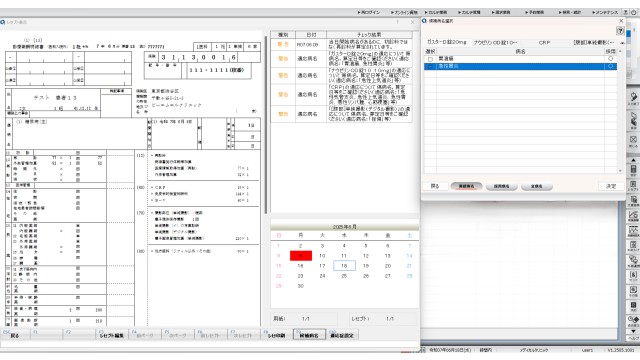Click the clock-diamond icon at sidebar bottom
This screenshot has height=360, width=640.
(633, 321)
